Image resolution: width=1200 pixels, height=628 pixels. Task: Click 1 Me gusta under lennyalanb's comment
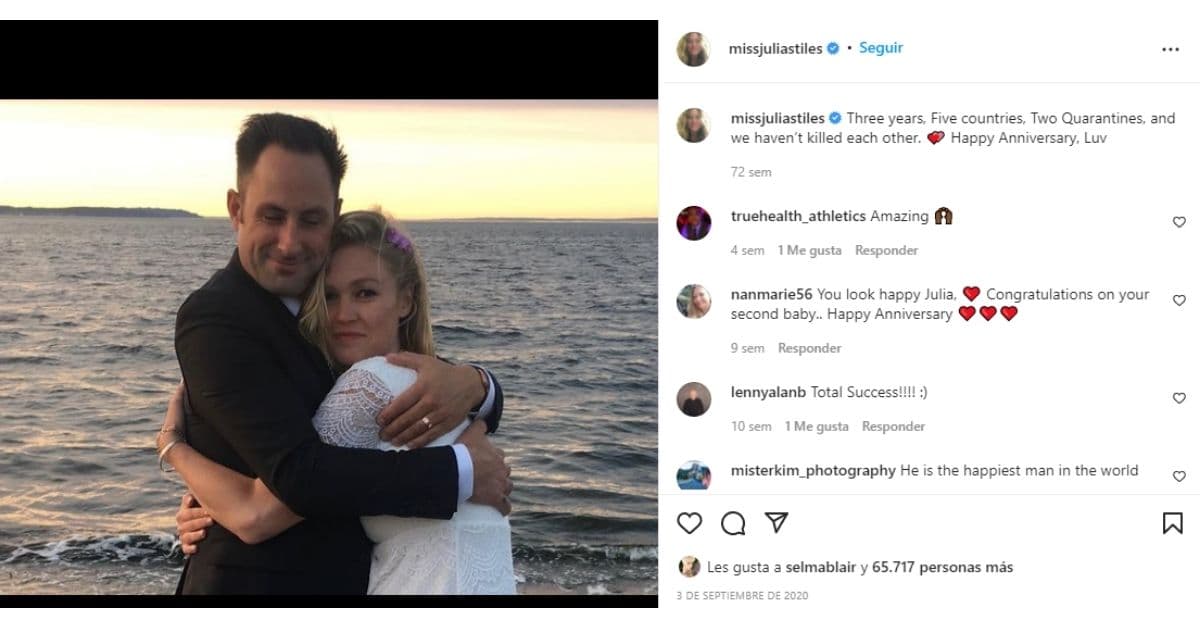816,425
